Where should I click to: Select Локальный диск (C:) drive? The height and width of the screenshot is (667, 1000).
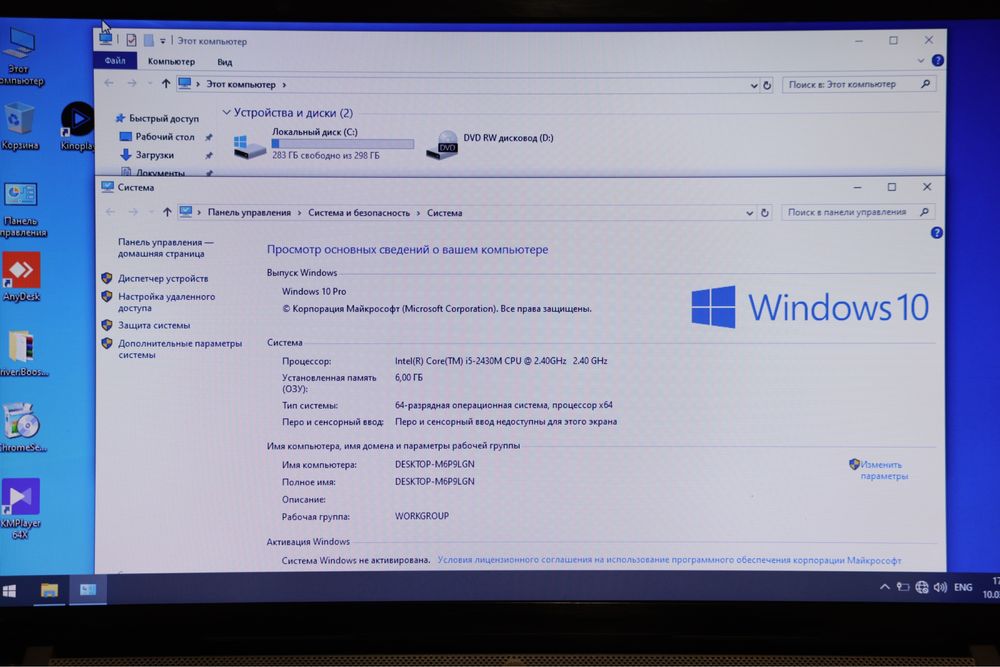322,143
